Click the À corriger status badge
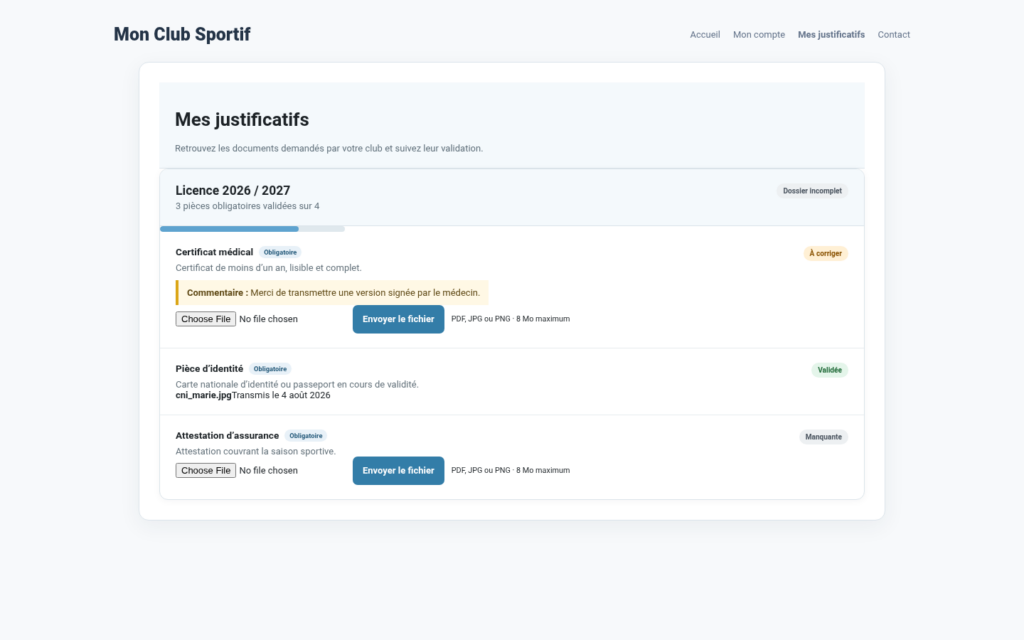The height and width of the screenshot is (640, 1024). 825,253
